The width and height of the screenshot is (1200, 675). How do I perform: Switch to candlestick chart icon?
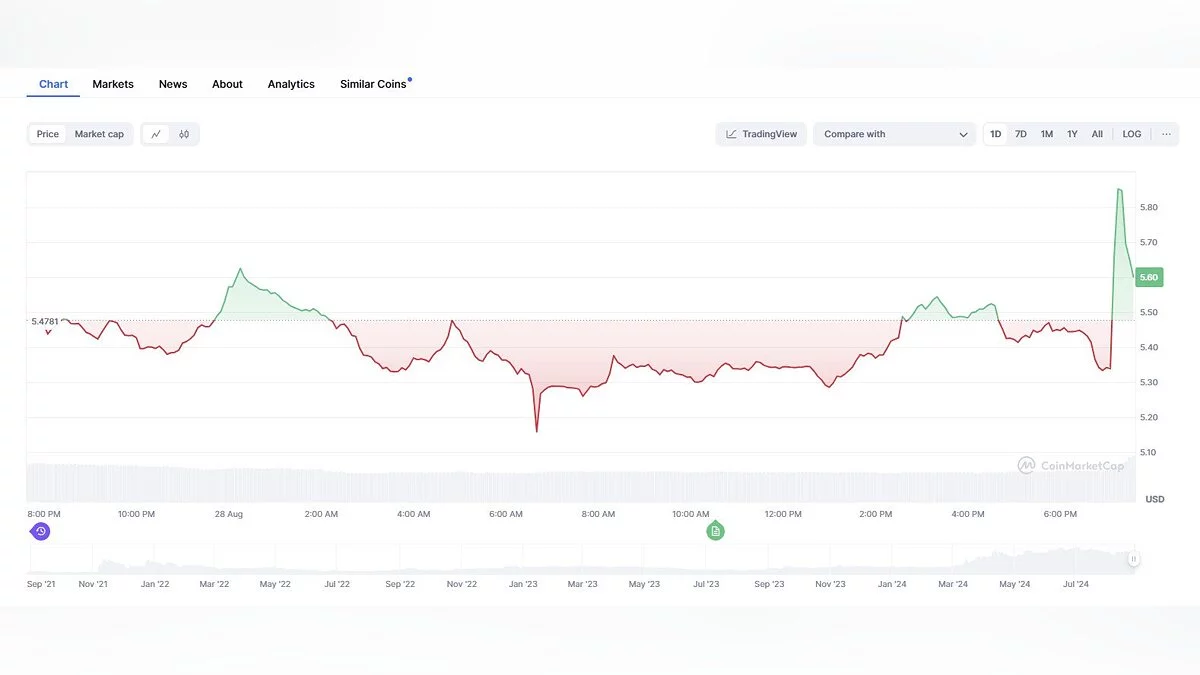(184, 134)
